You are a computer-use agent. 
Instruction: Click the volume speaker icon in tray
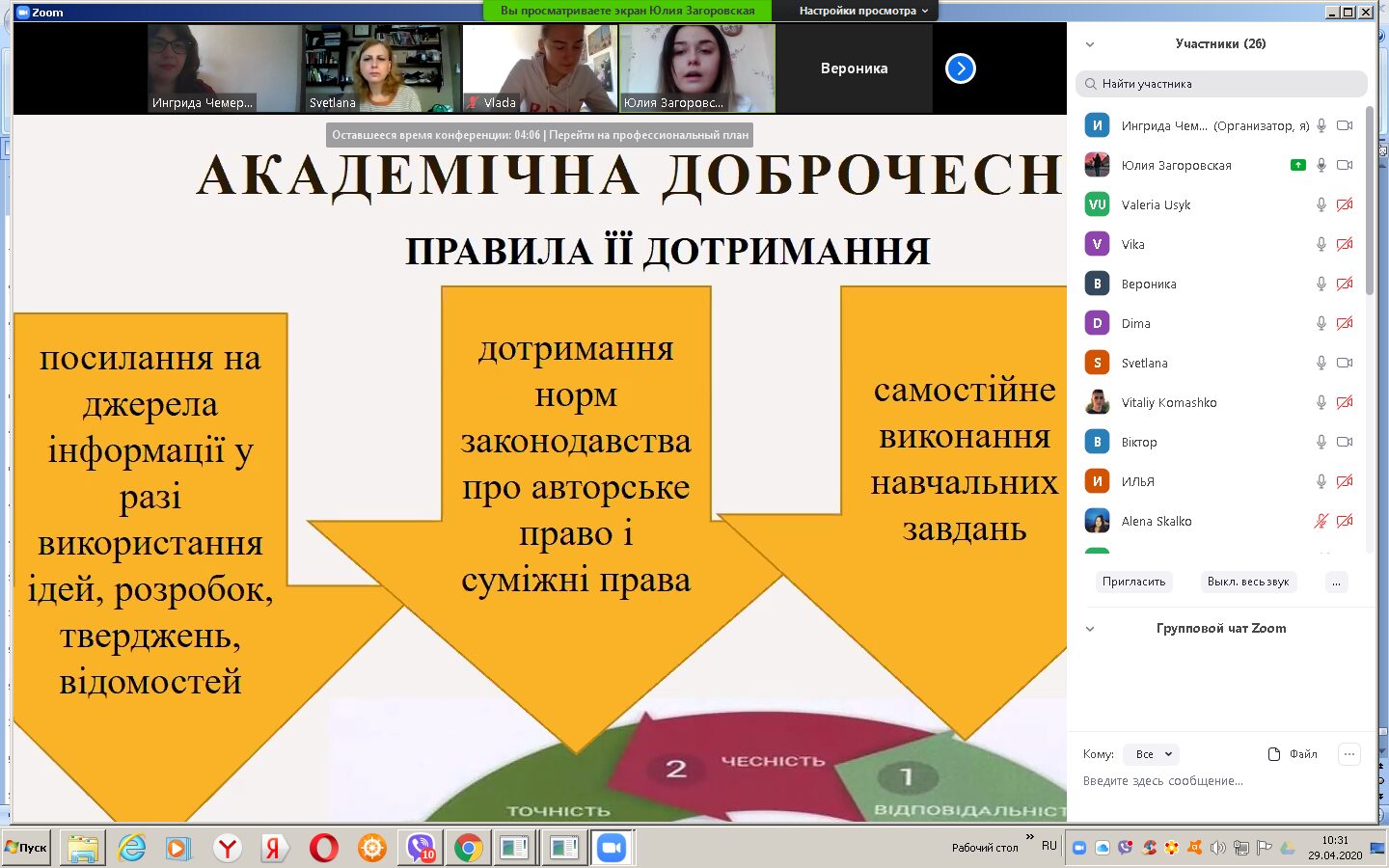click(1218, 848)
